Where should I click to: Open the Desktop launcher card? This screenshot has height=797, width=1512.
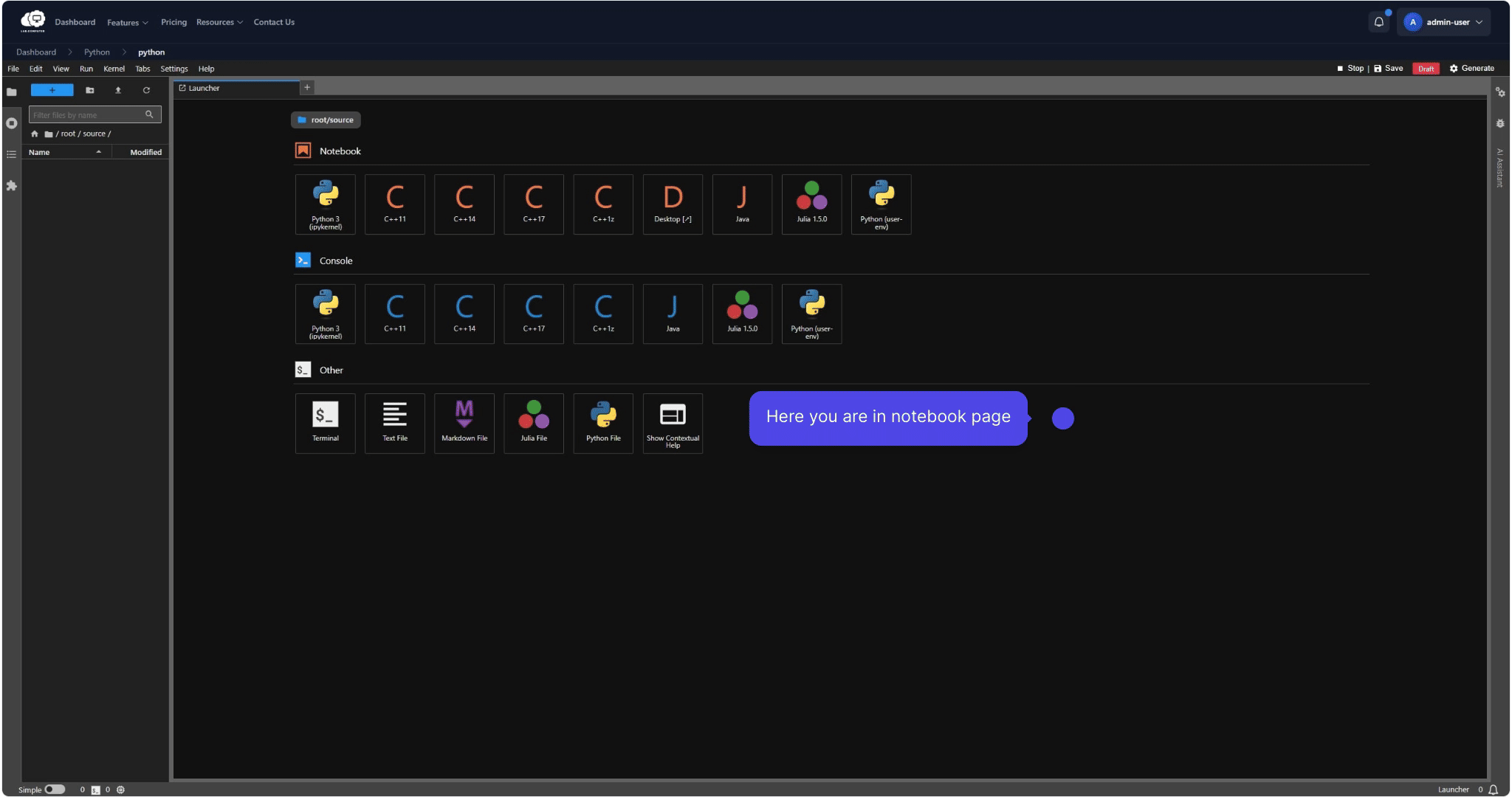pyautogui.click(x=672, y=204)
